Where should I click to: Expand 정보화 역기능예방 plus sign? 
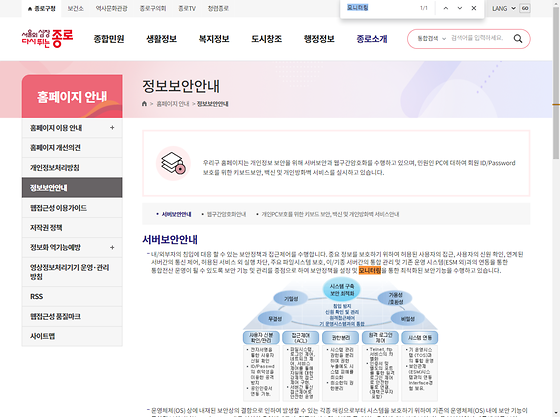point(112,247)
